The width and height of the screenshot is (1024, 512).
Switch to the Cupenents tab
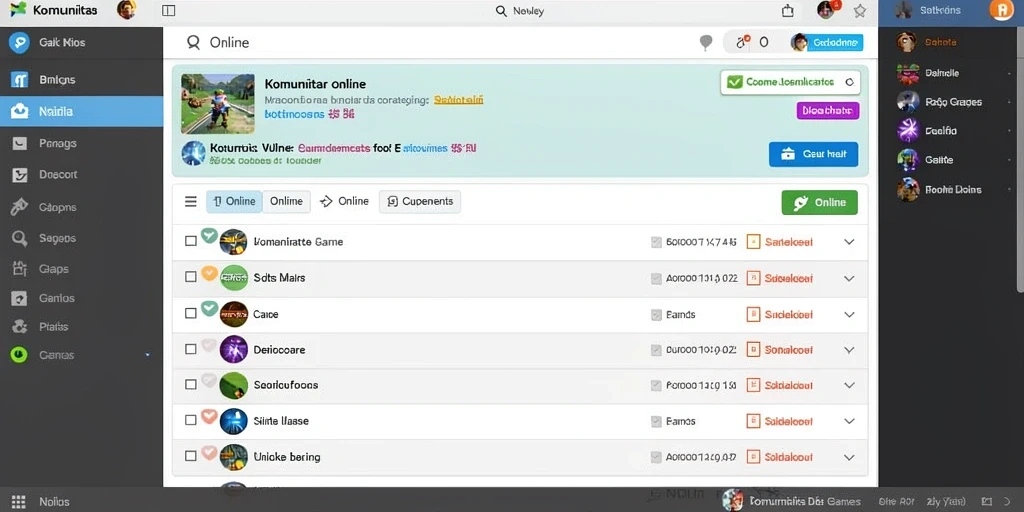(420, 202)
